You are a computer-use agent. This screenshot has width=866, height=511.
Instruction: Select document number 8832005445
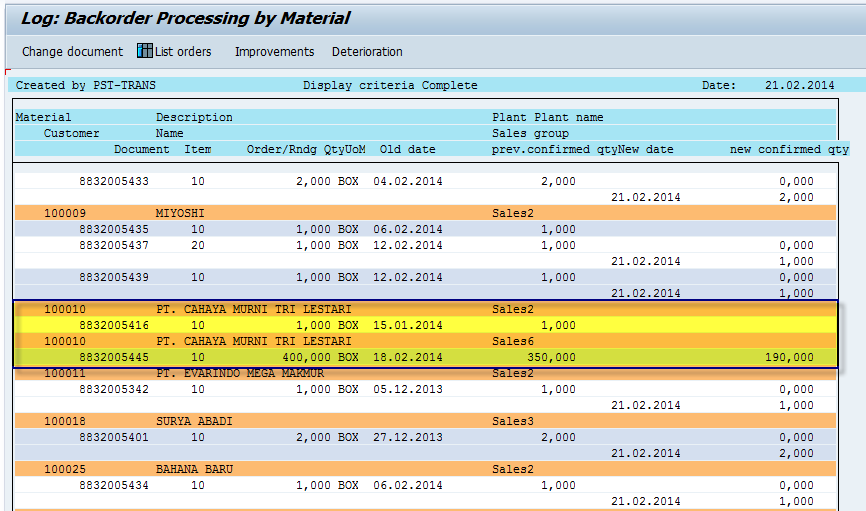114,357
